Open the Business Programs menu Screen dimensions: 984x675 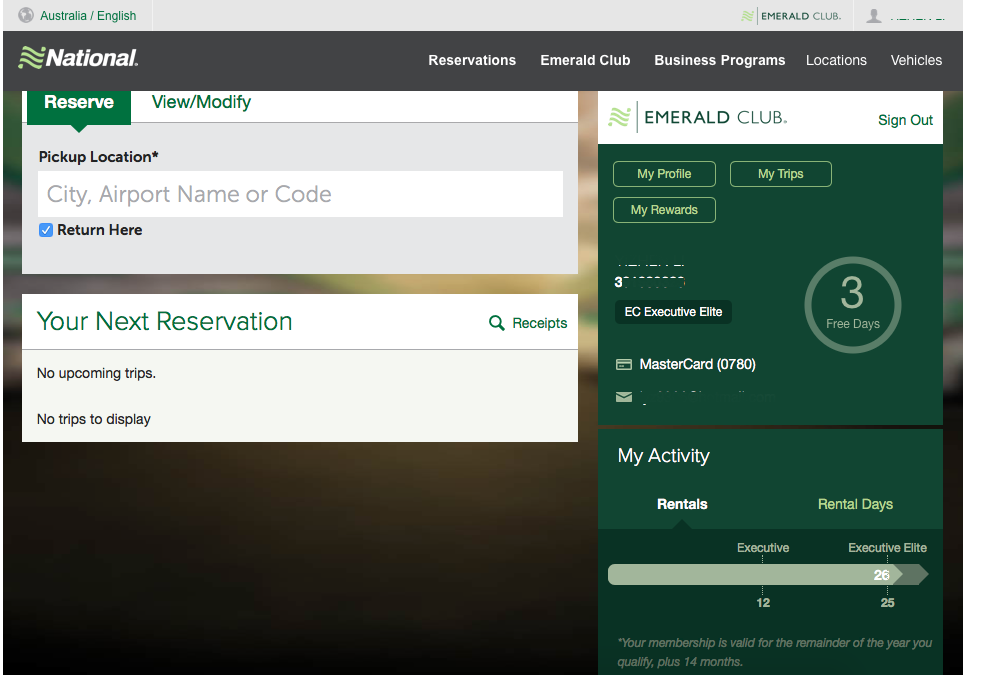tap(719, 60)
